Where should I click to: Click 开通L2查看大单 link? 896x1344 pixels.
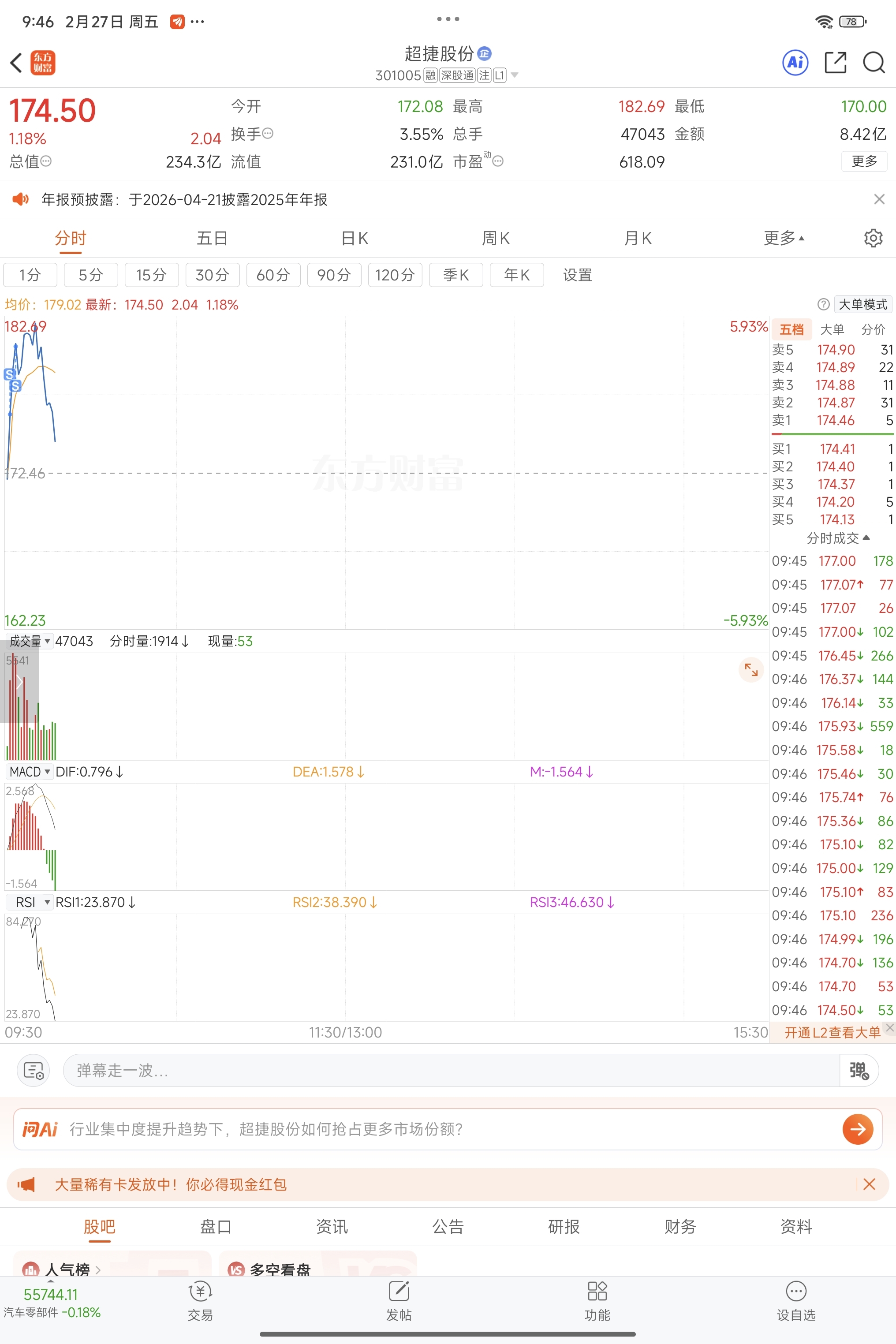pos(832,1032)
